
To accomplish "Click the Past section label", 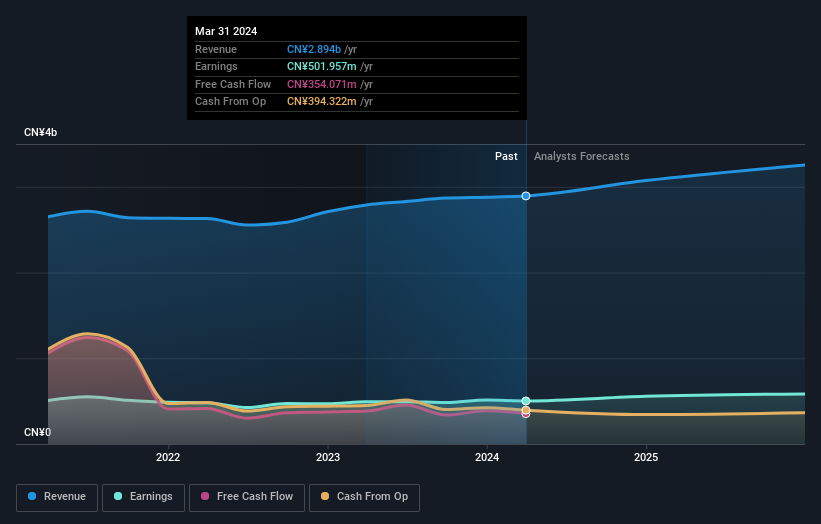I will point(506,156).
